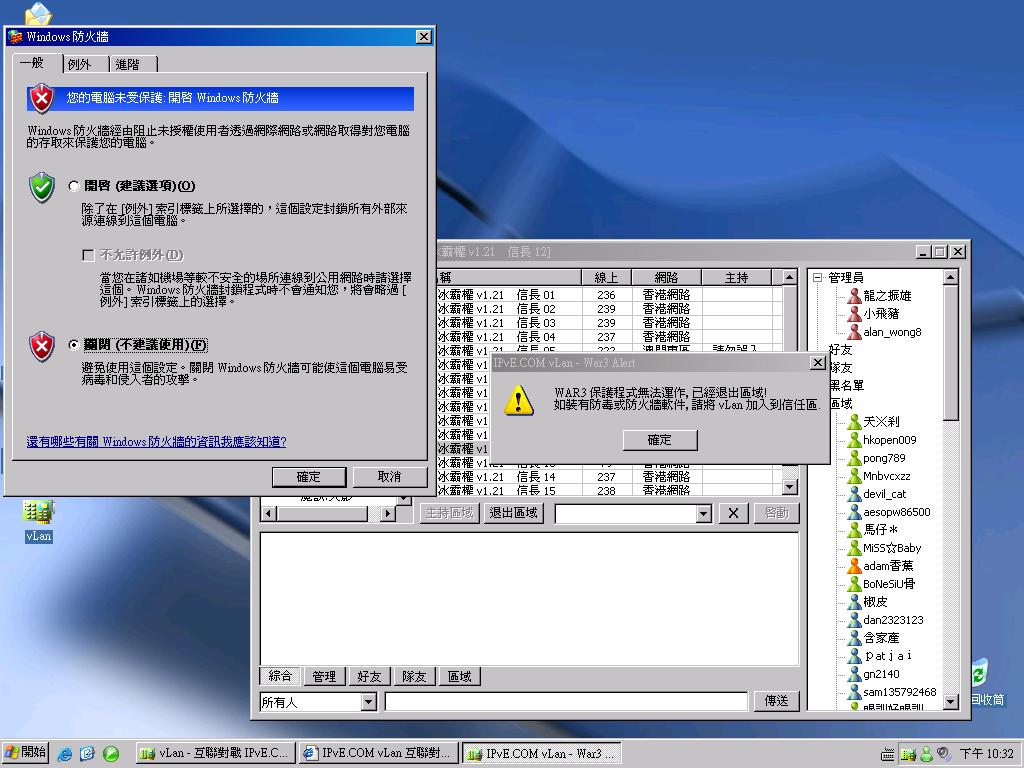Click the red admin icon for 龍之振雄
The image size is (1024, 768).
(854, 296)
